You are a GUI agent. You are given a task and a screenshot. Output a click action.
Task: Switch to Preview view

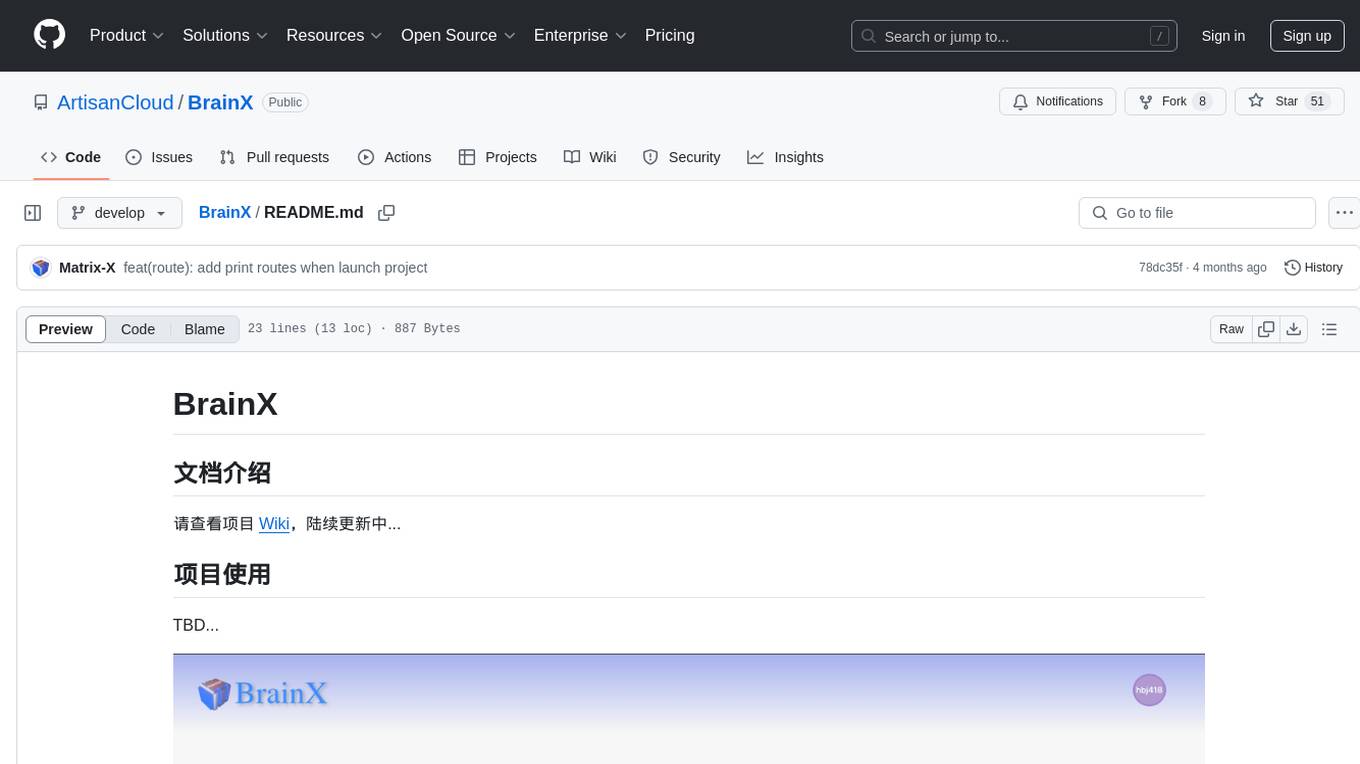point(66,329)
